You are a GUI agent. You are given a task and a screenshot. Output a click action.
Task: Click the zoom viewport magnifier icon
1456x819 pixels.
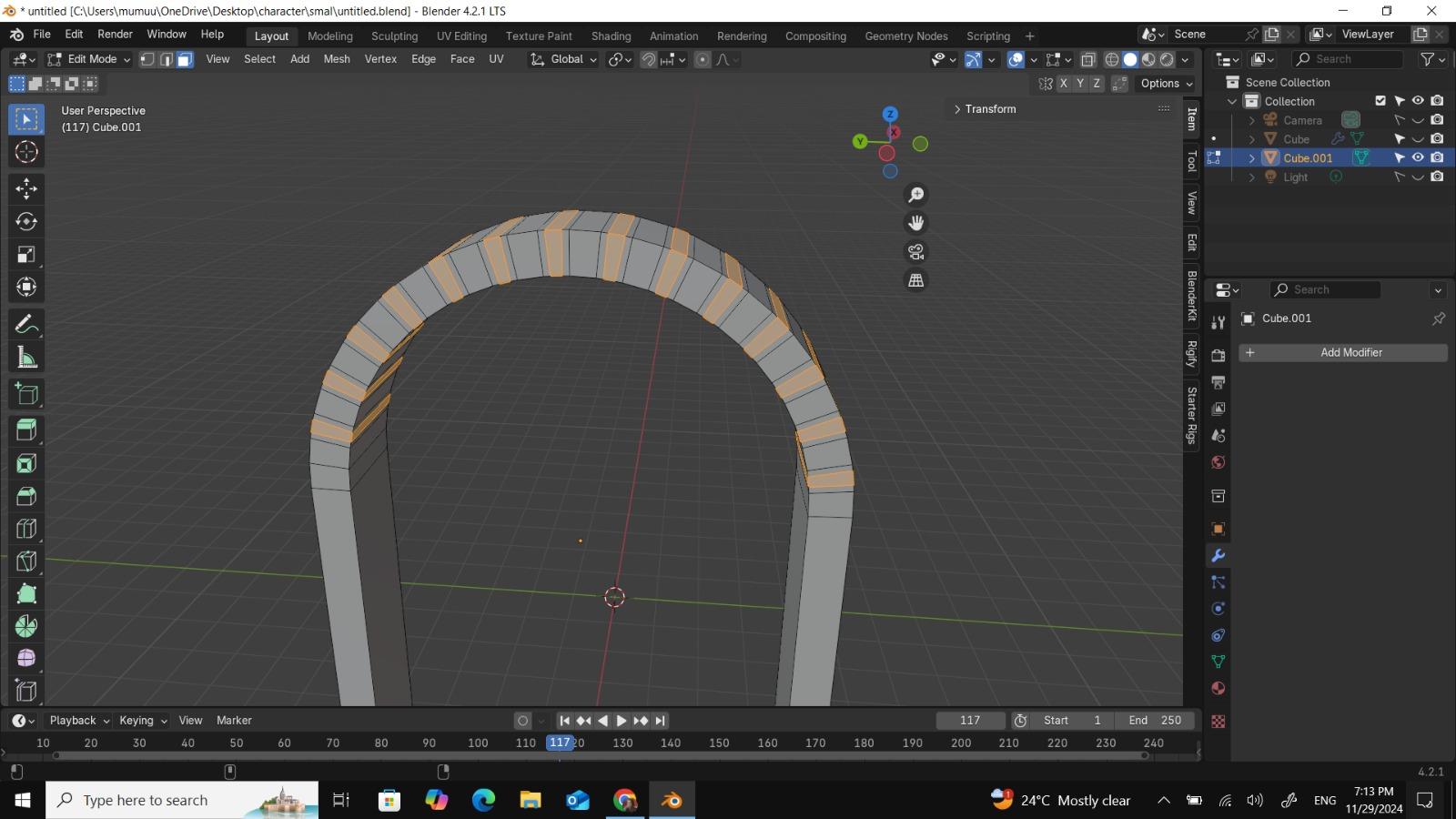[x=916, y=195]
